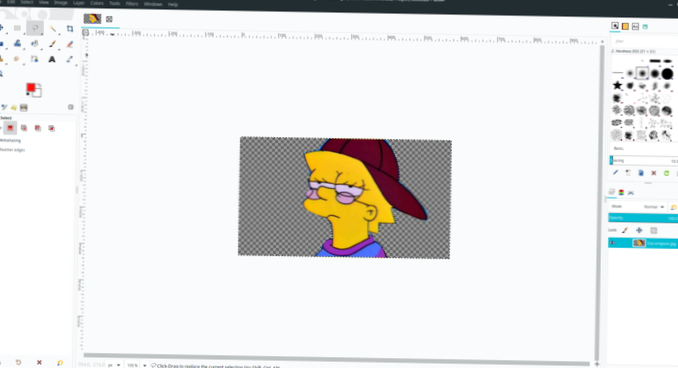
Task: Switch to the Document History tab
Action: pyautogui.click(x=645, y=26)
